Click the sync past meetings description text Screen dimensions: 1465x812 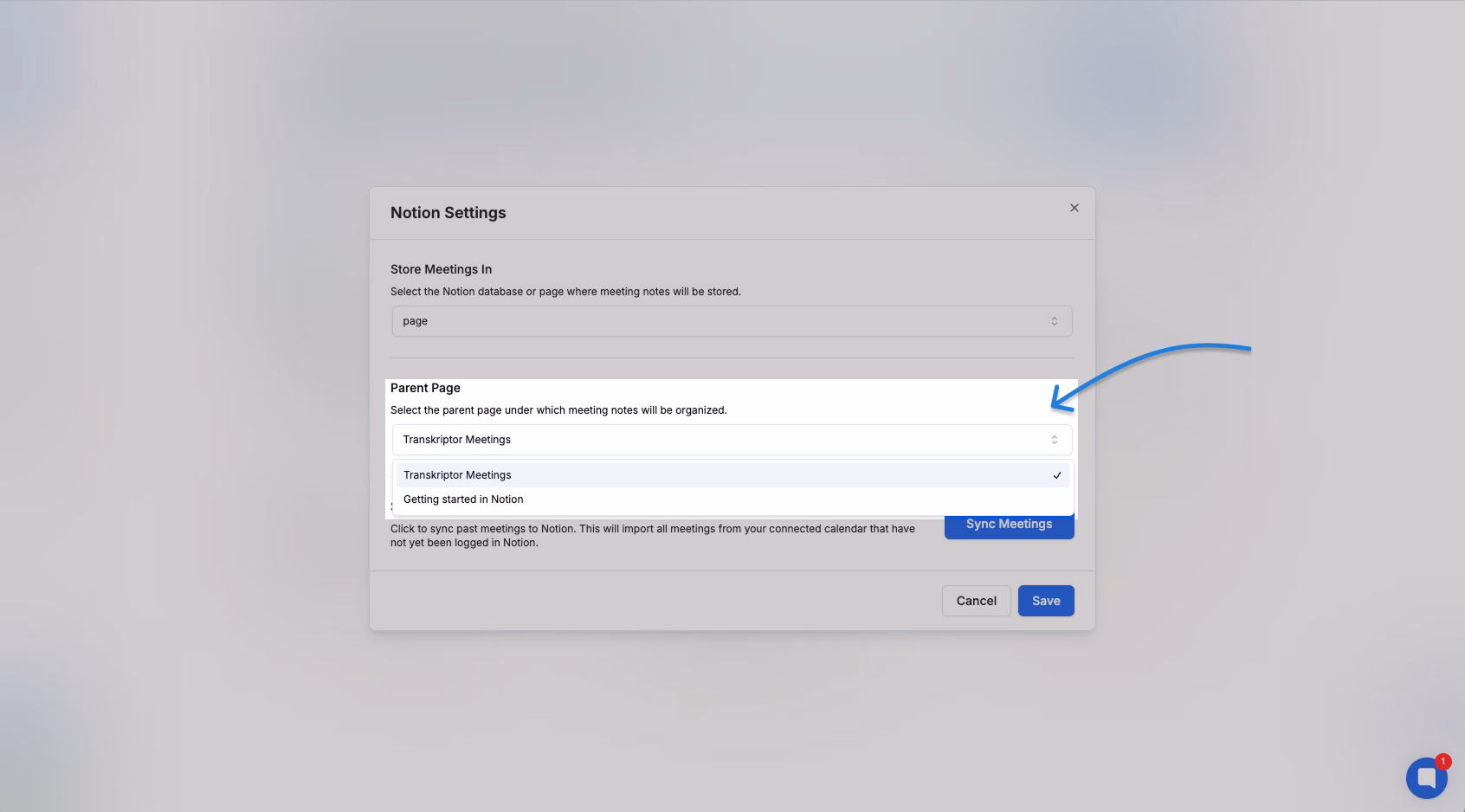click(x=652, y=535)
